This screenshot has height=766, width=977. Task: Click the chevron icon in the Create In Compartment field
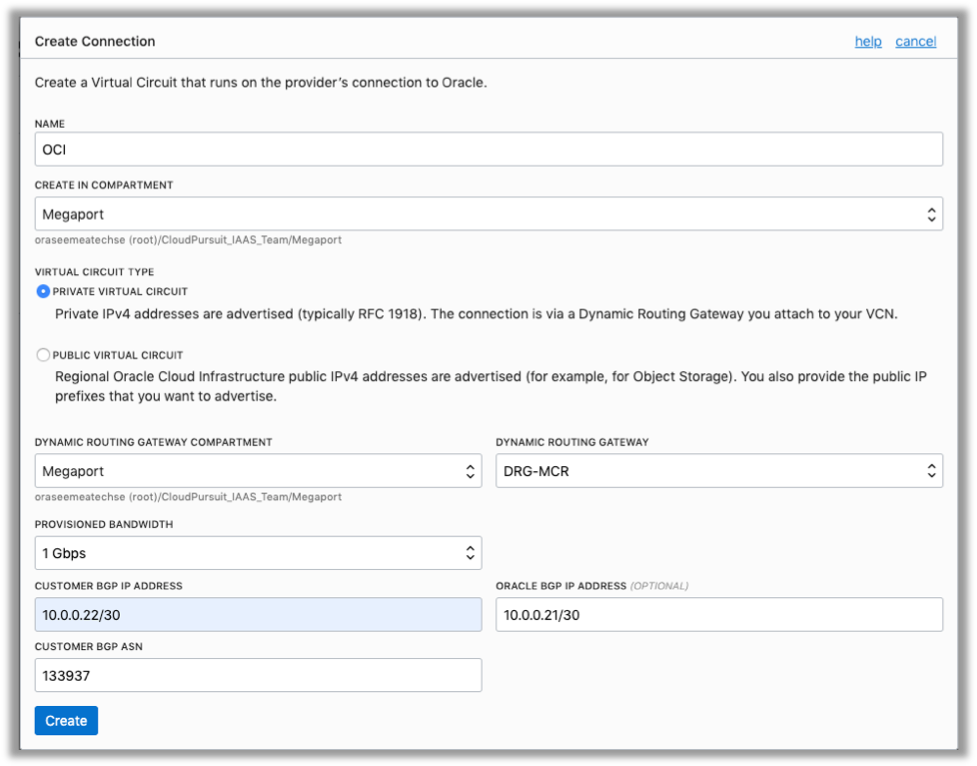point(932,213)
